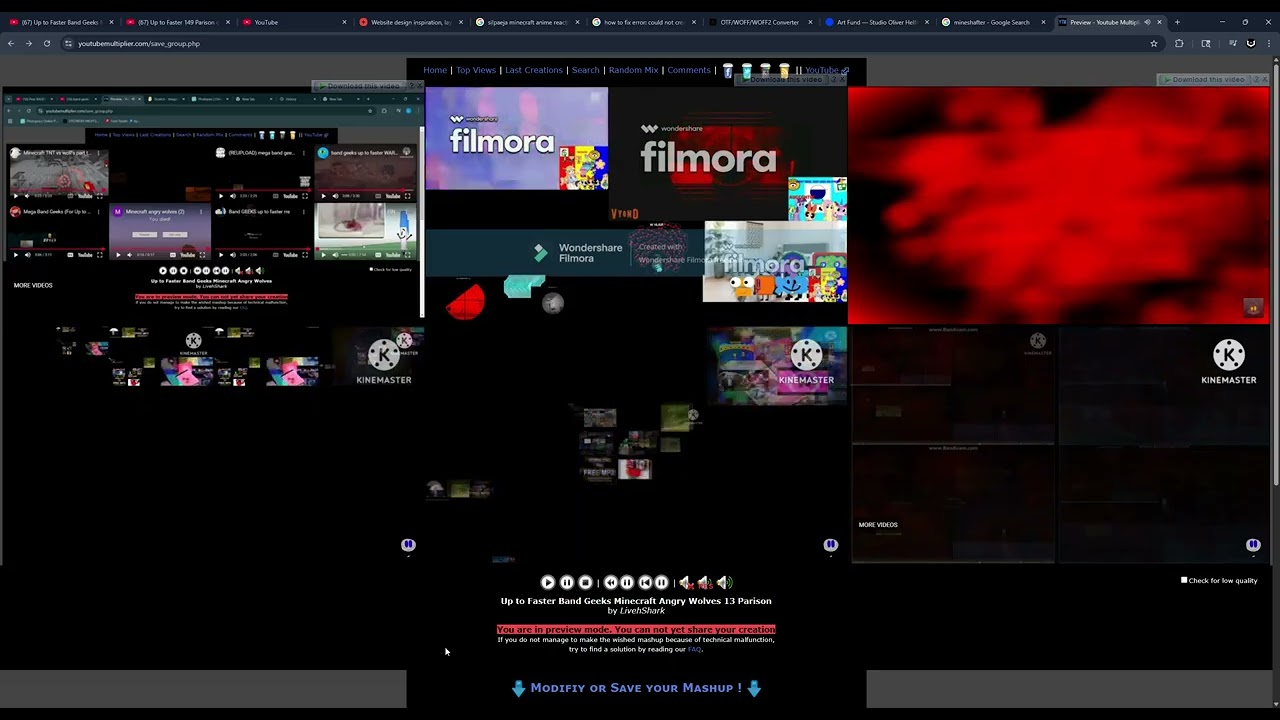The image size is (1280, 720).
Task: Go to the Home page link
Action: (x=435, y=70)
